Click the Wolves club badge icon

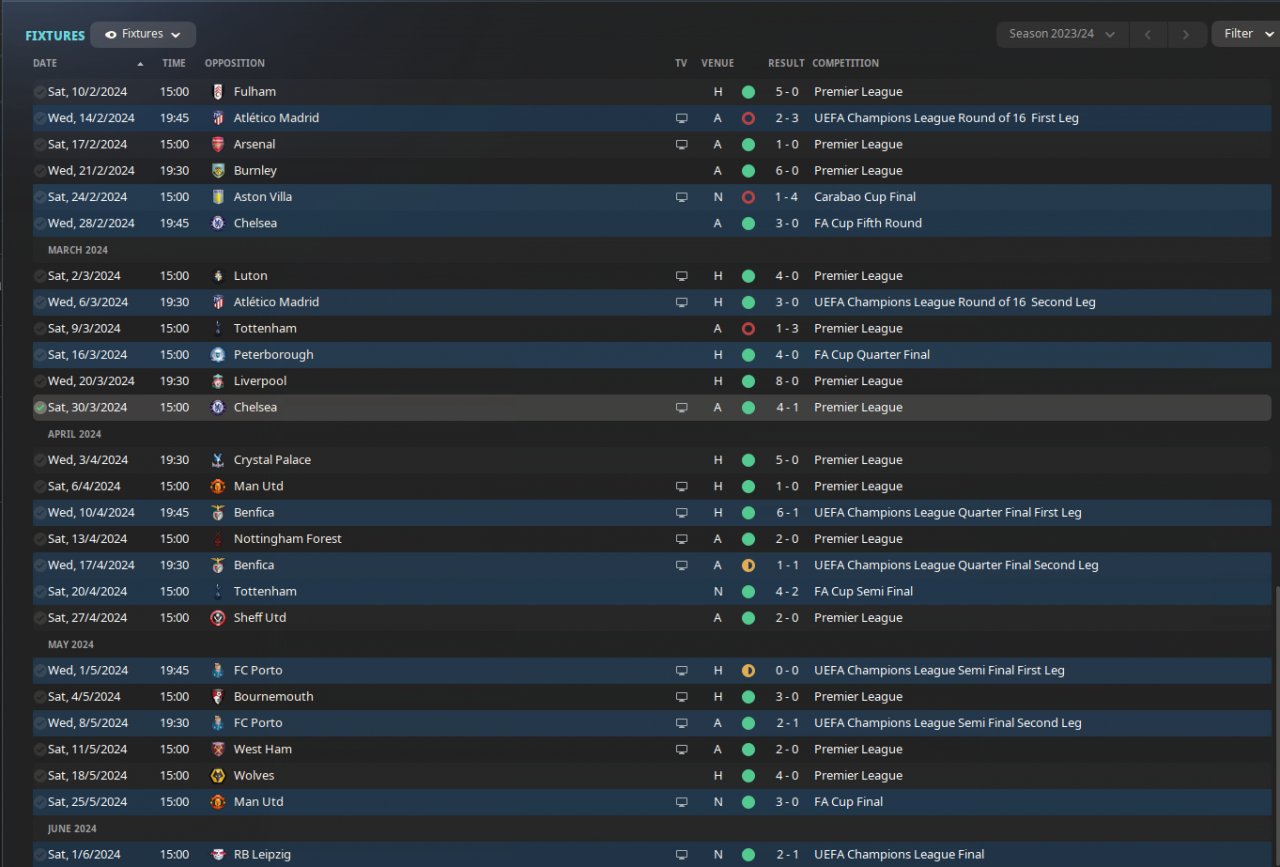coord(218,776)
